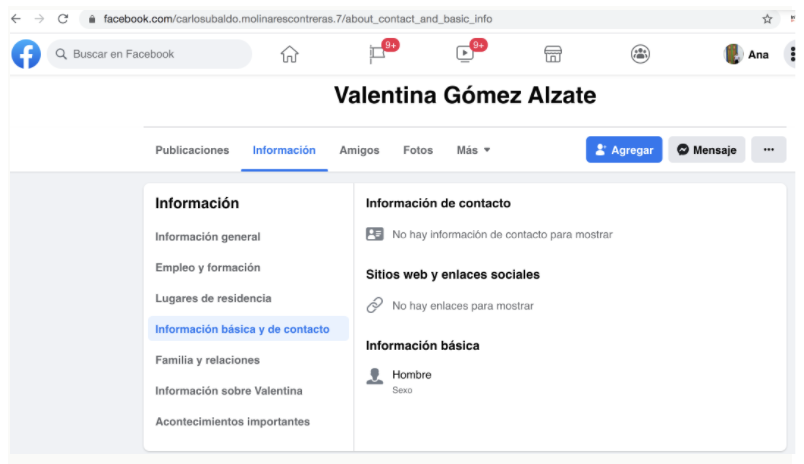Open the three-dots profile options button

(x=769, y=150)
